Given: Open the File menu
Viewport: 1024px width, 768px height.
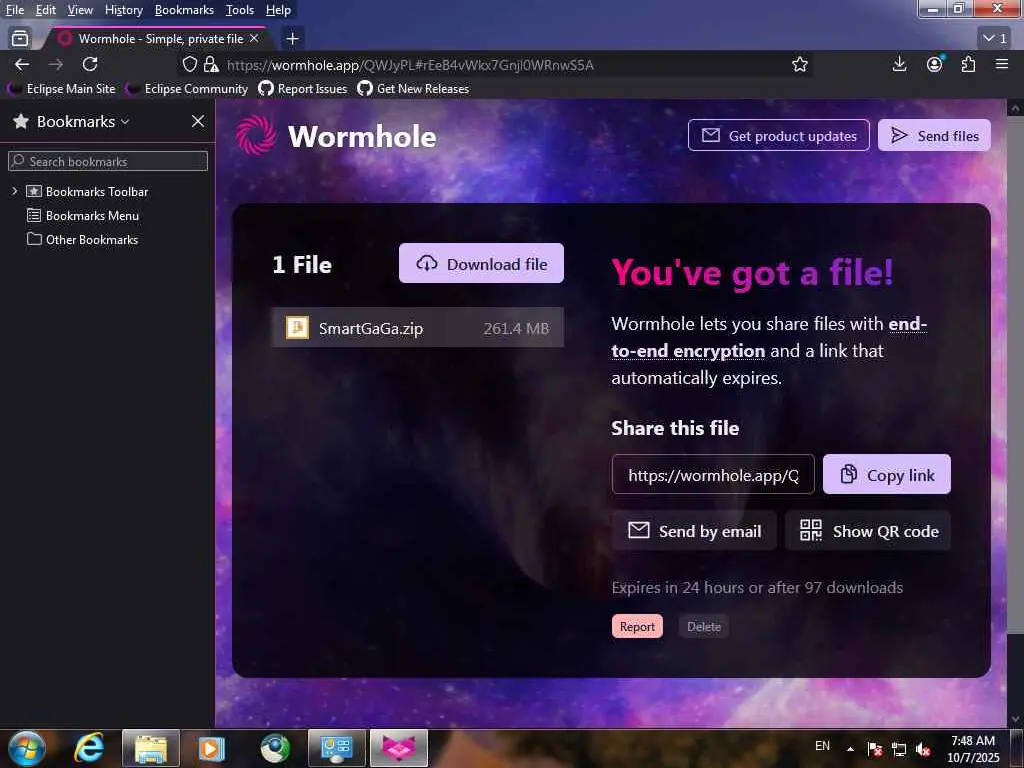Looking at the screenshot, I should coord(14,10).
